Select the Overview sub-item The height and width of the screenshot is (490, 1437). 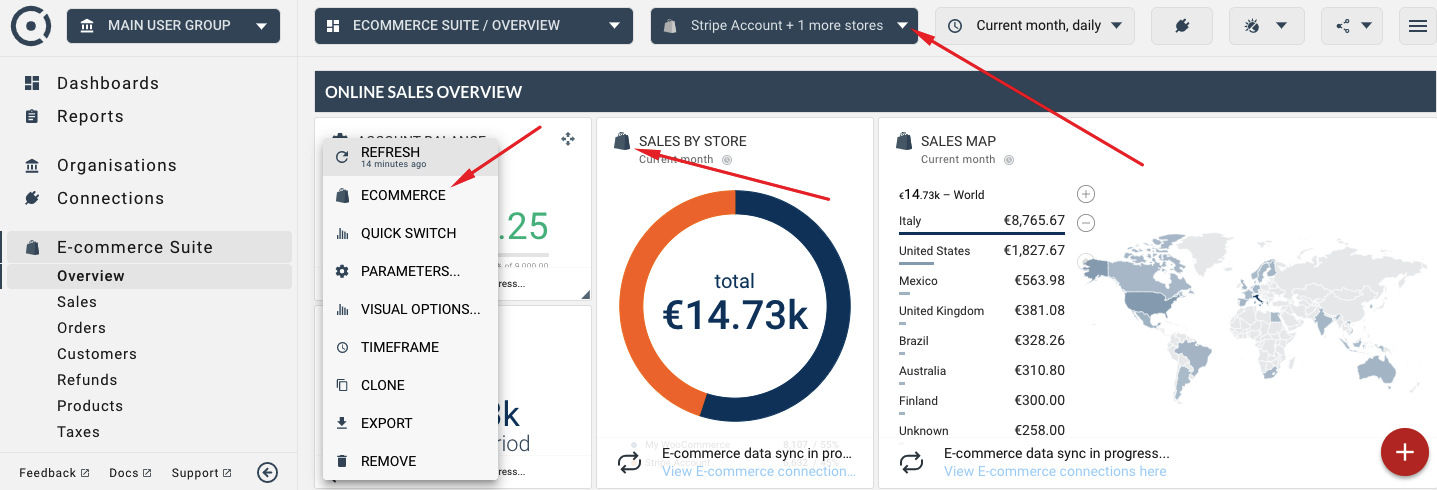click(x=150, y=276)
